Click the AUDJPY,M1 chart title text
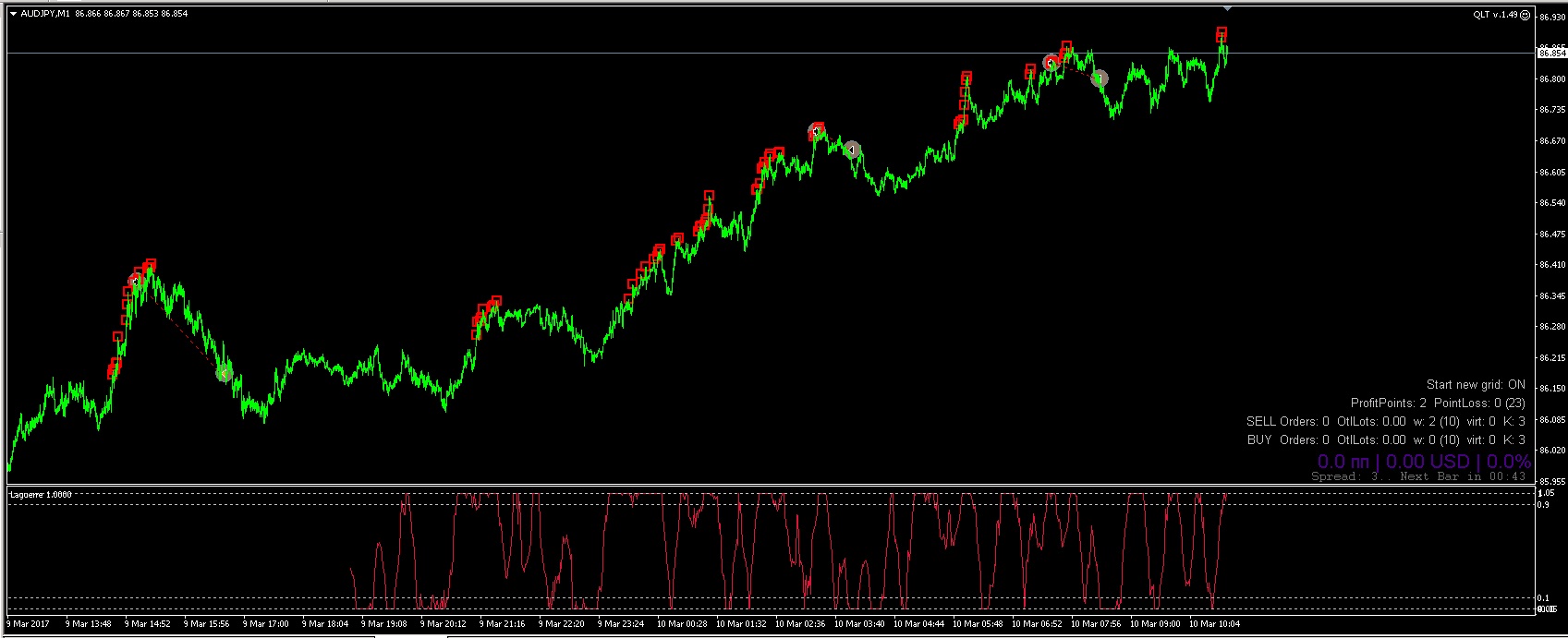 pyautogui.click(x=46, y=14)
